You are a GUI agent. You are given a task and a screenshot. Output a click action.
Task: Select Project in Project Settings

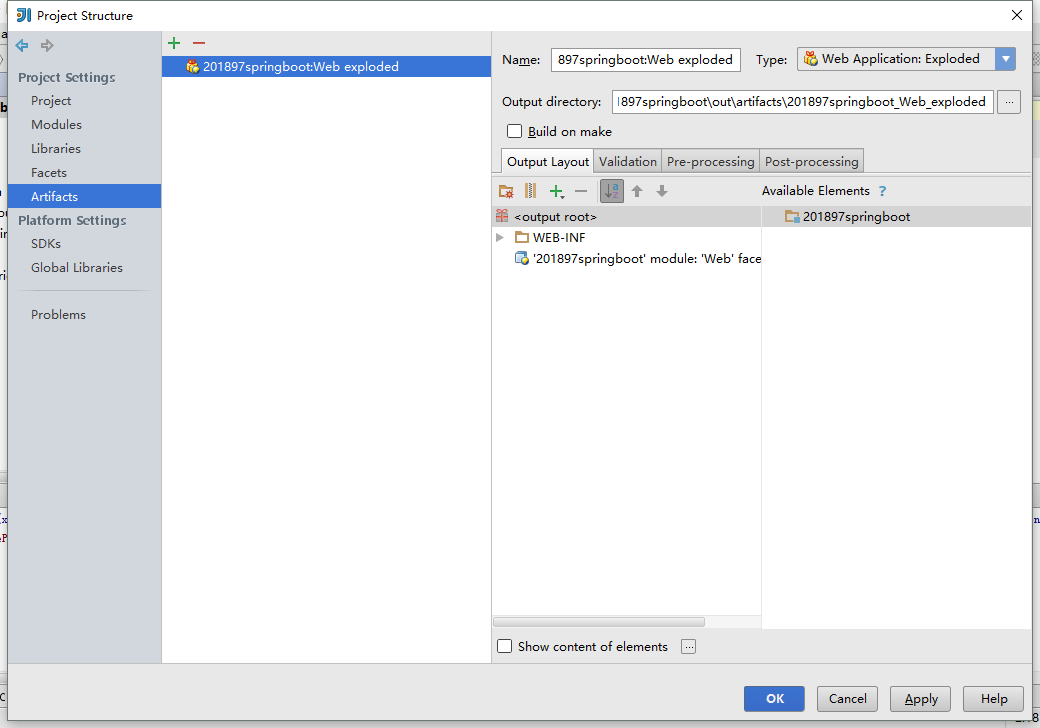tap(51, 101)
